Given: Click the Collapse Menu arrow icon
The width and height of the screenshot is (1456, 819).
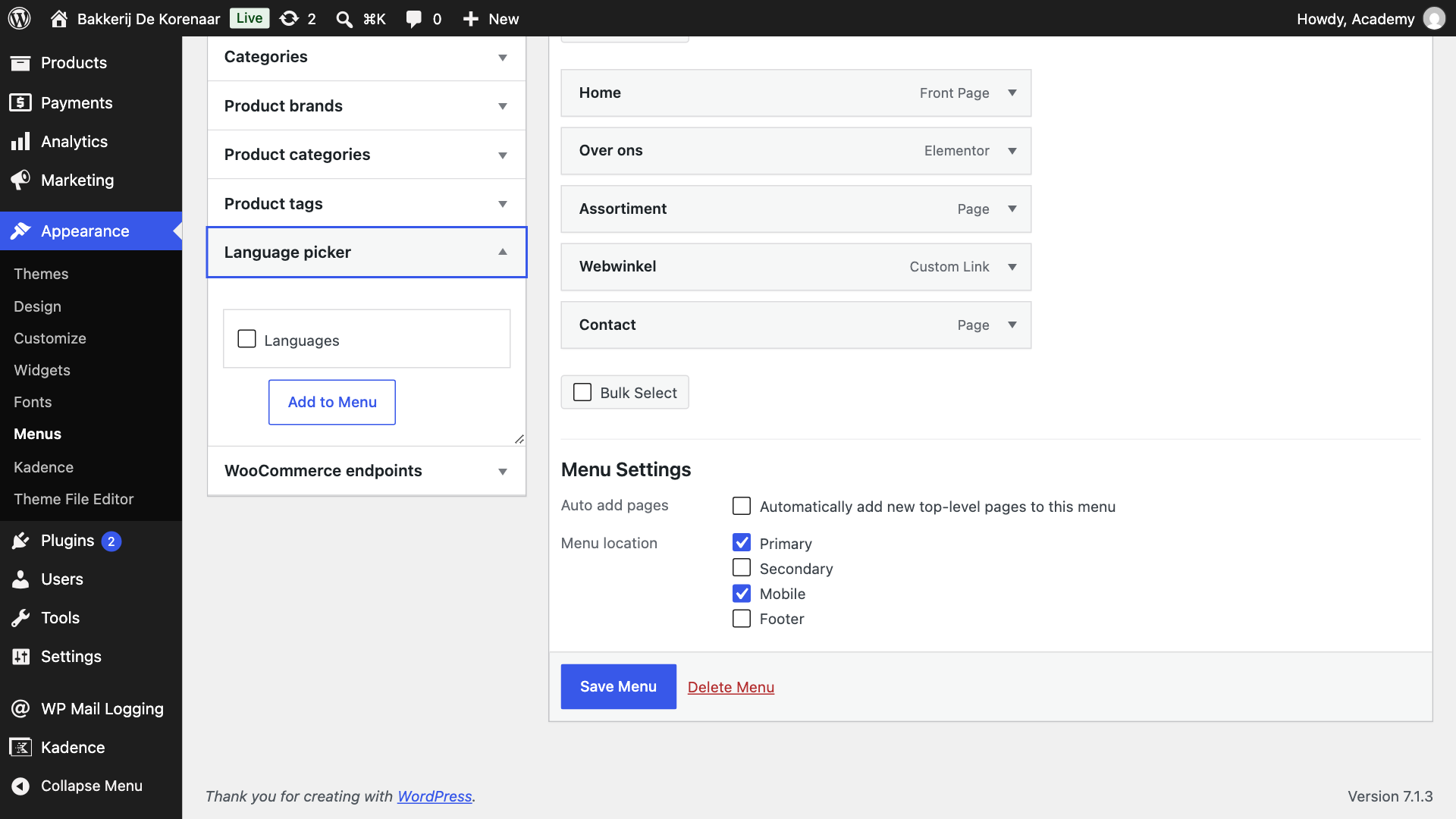Looking at the screenshot, I should (x=20, y=786).
